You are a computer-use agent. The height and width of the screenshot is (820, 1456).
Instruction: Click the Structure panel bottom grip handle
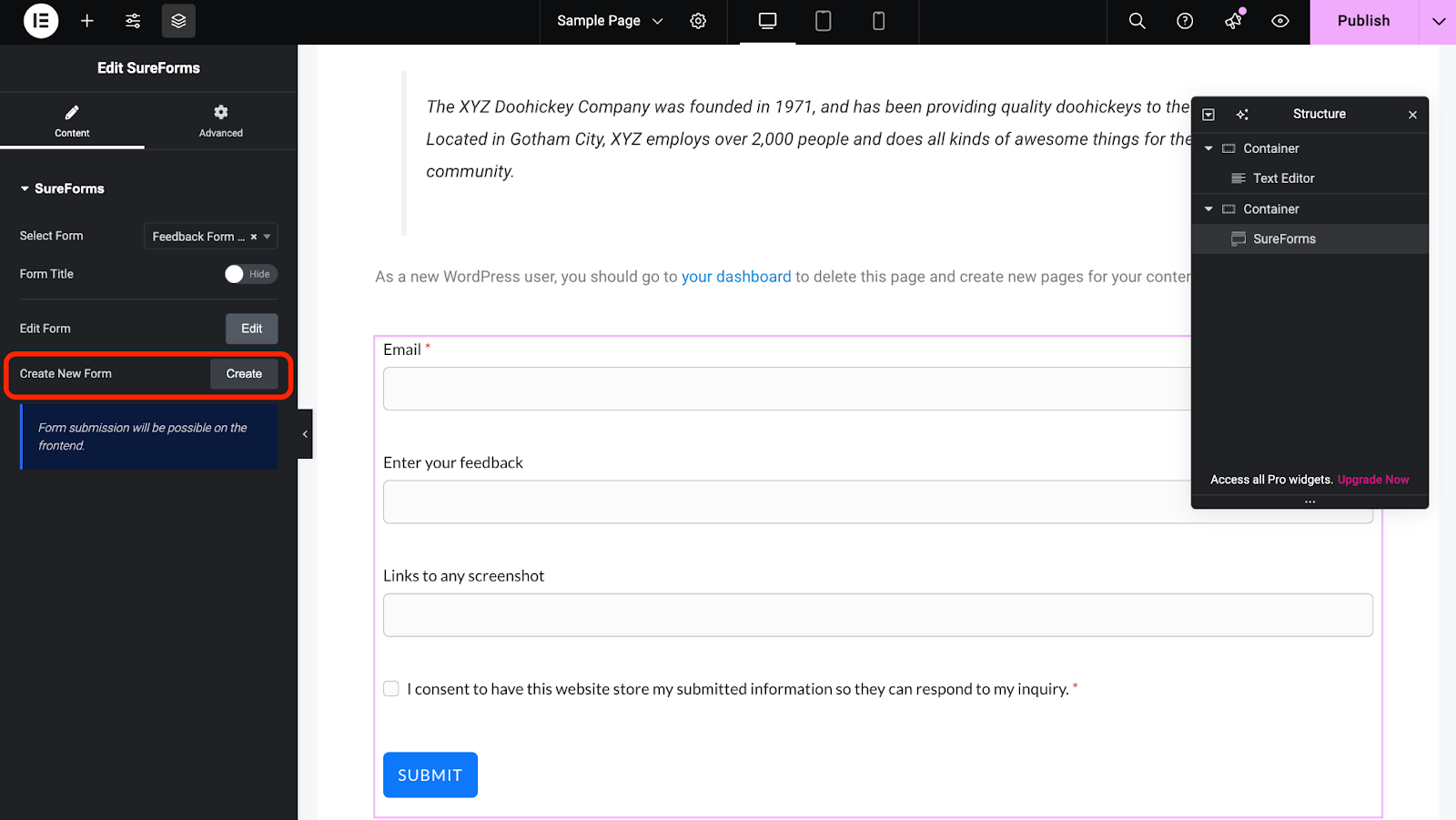click(1310, 502)
